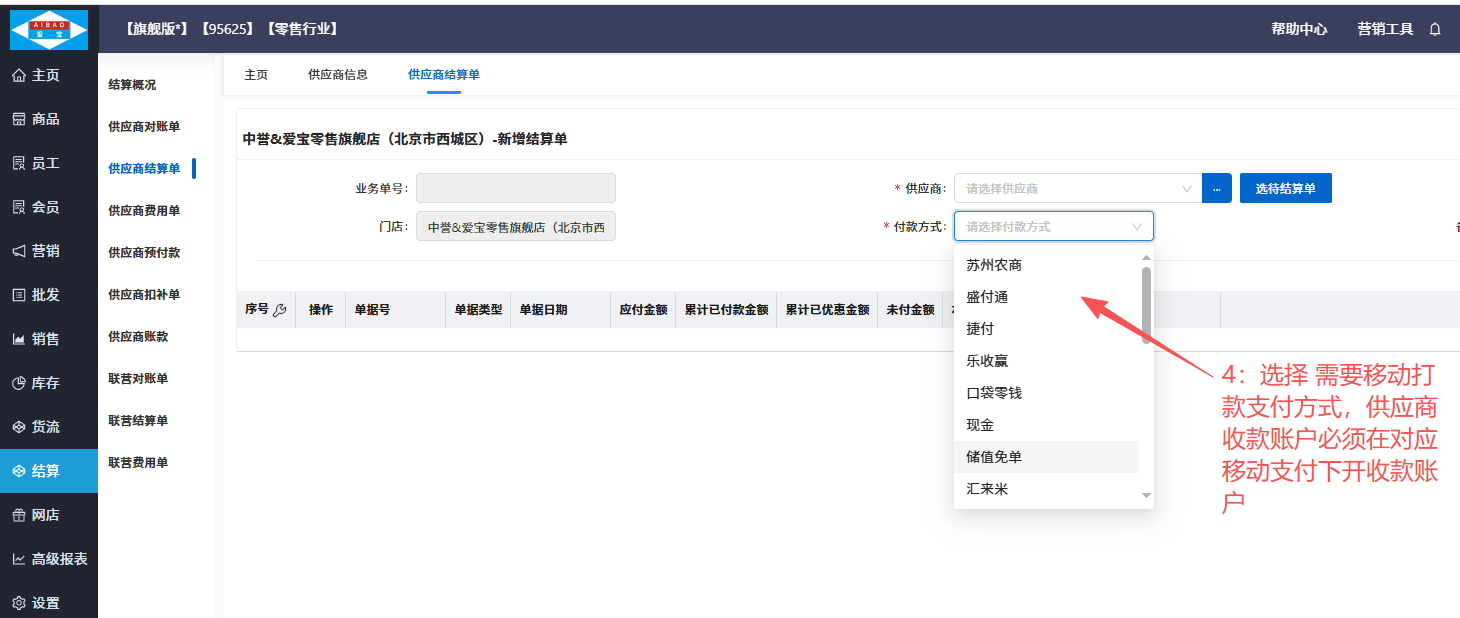Viewport: 1460px width, 618px height.
Task: Select 捷付 payment option
Action: 1046,329
